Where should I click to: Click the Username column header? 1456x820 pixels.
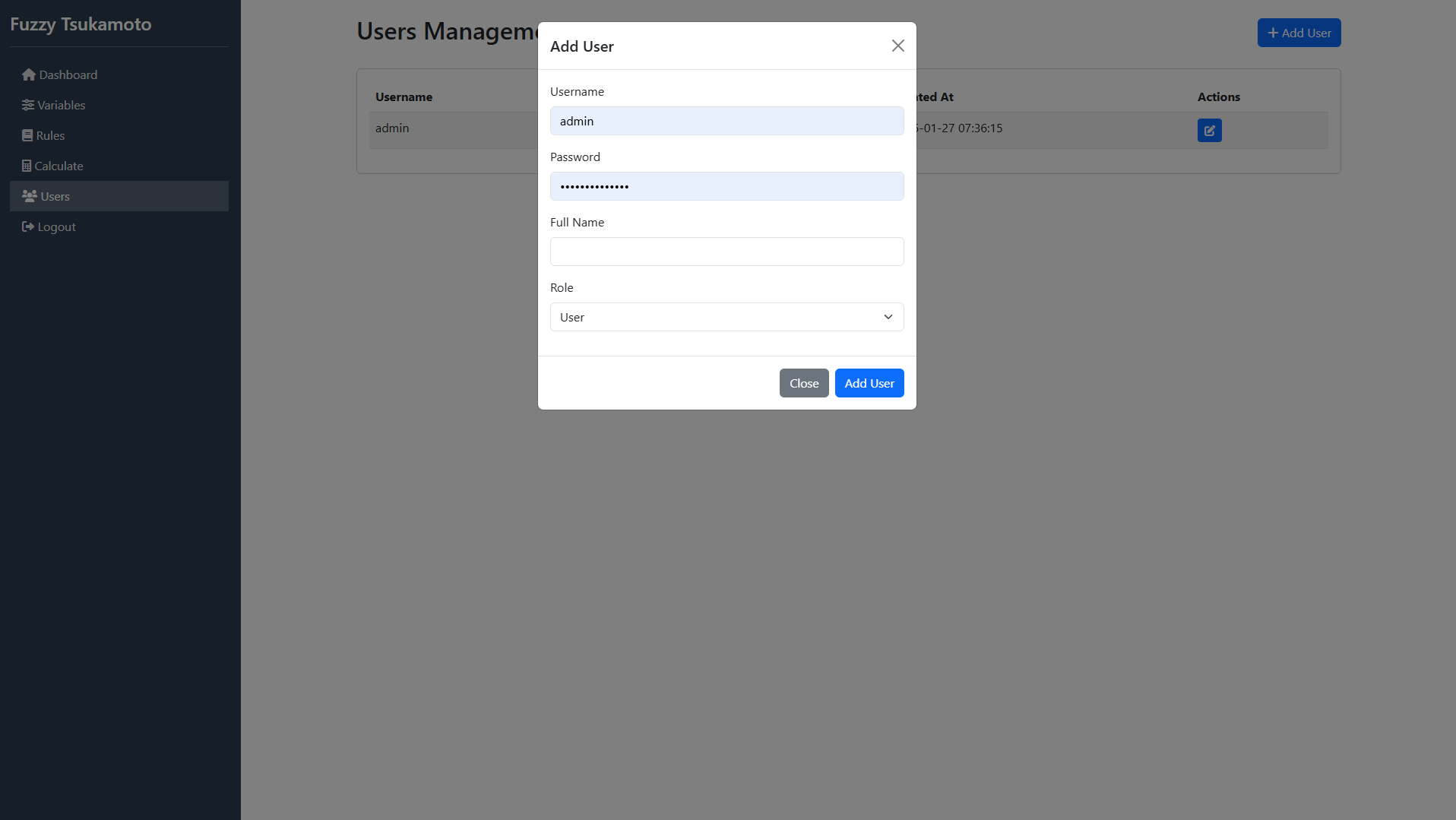(404, 97)
